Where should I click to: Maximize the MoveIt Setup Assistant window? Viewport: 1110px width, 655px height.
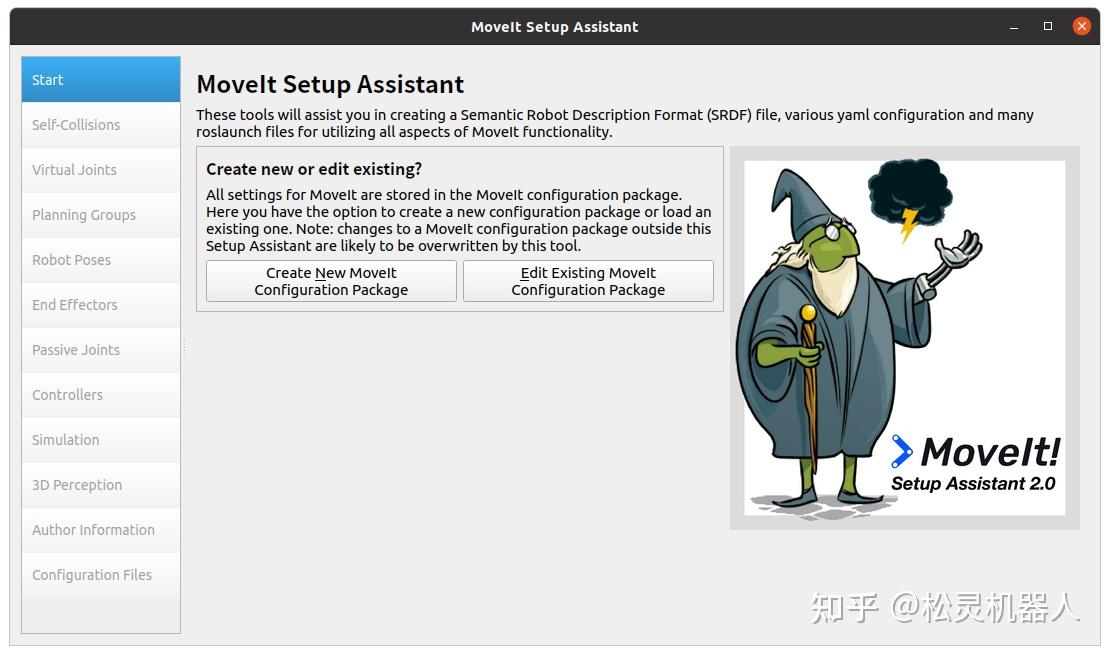pos(1048,26)
